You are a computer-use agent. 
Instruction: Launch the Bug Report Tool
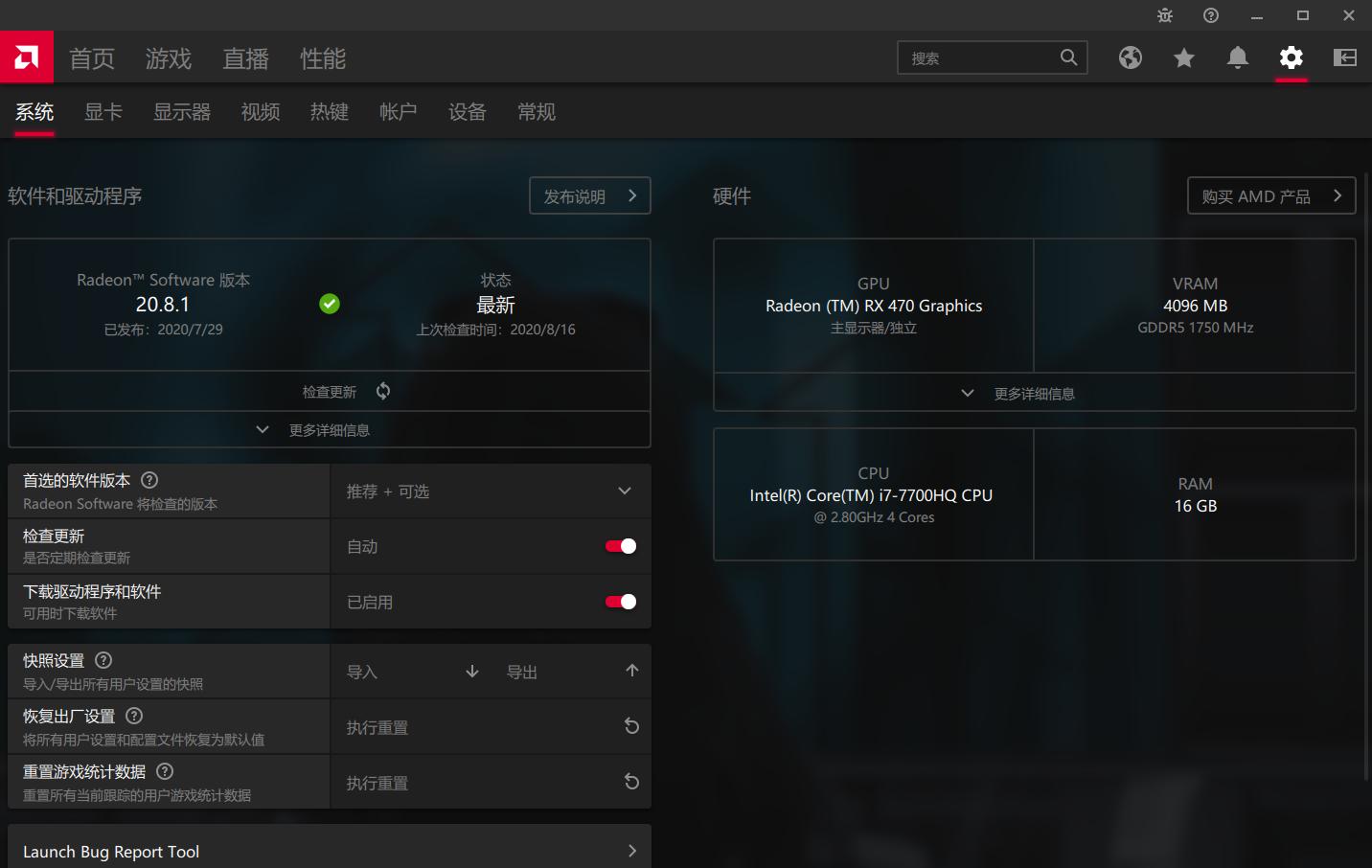coord(329,851)
